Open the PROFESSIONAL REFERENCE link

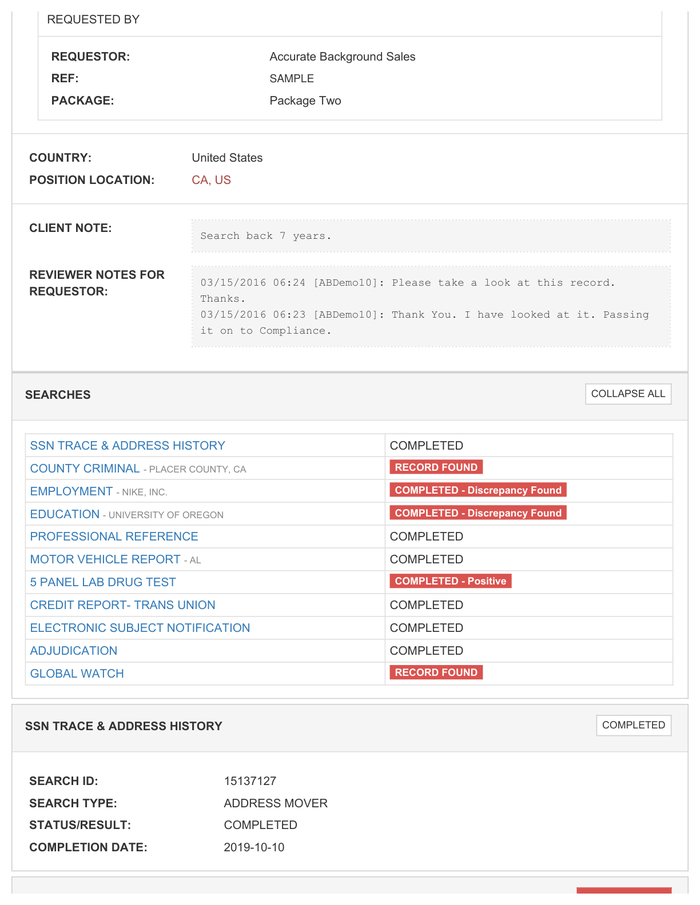pyautogui.click(x=114, y=536)
